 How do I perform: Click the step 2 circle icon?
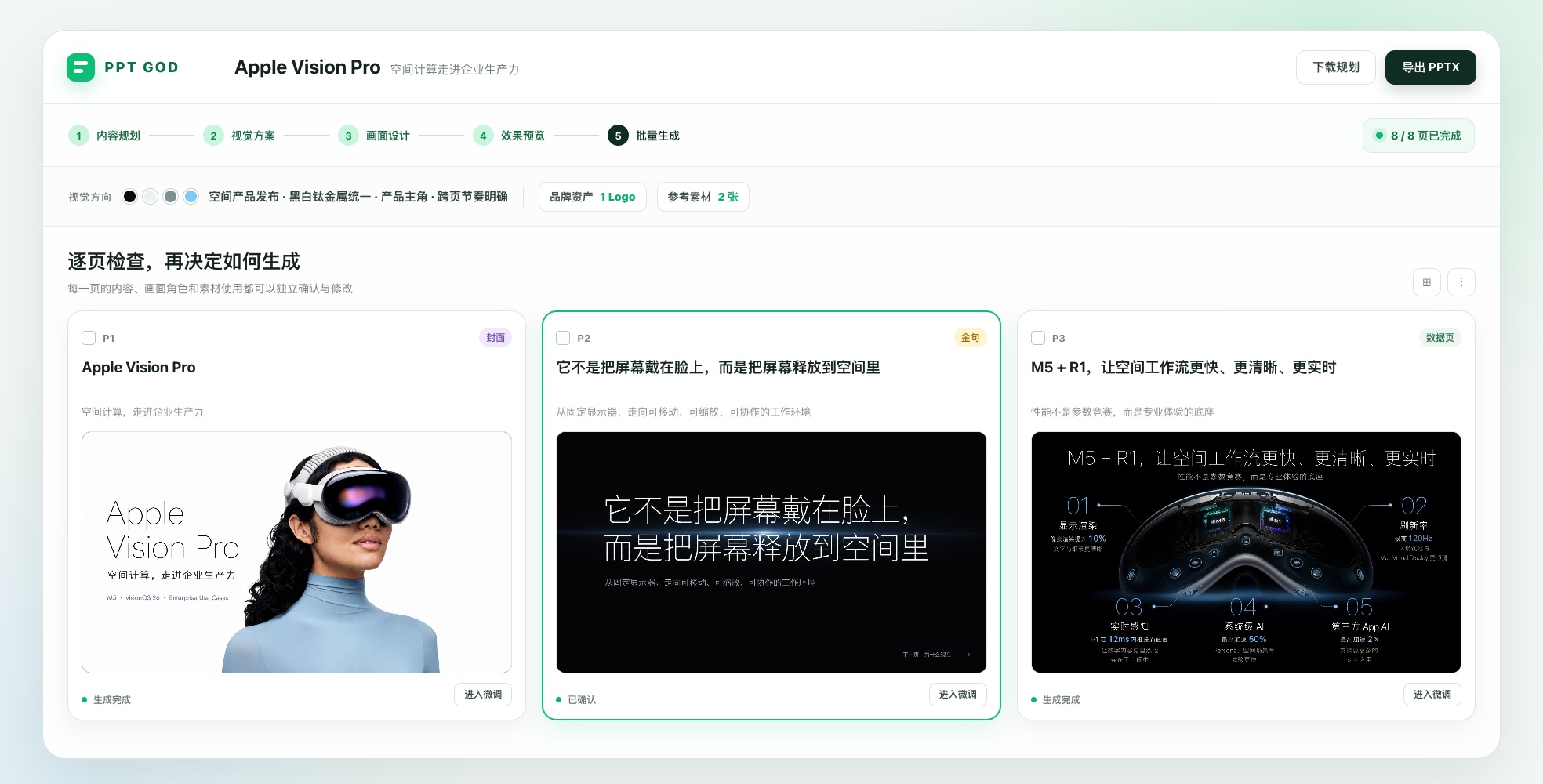tap(213, 136)
